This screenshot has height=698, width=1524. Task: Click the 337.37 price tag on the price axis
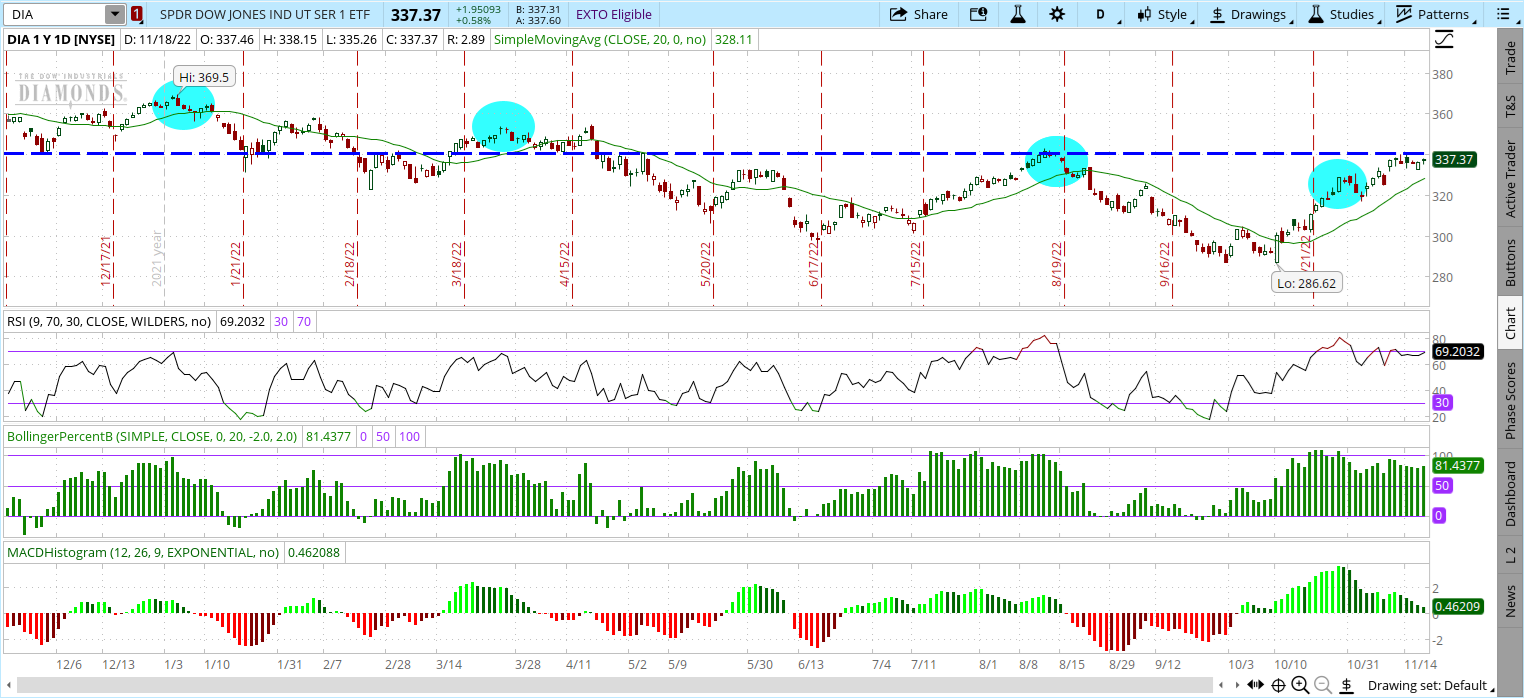point(1454,159)
